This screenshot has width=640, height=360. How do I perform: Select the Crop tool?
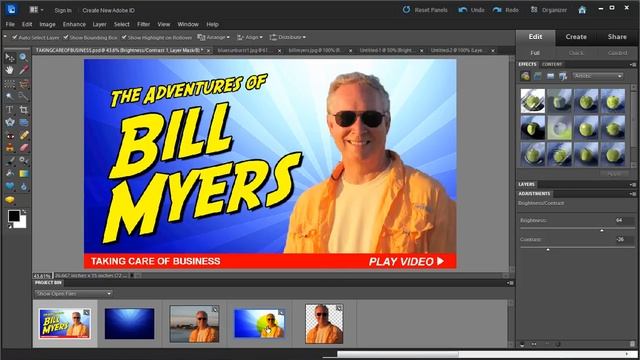[24, 109]
